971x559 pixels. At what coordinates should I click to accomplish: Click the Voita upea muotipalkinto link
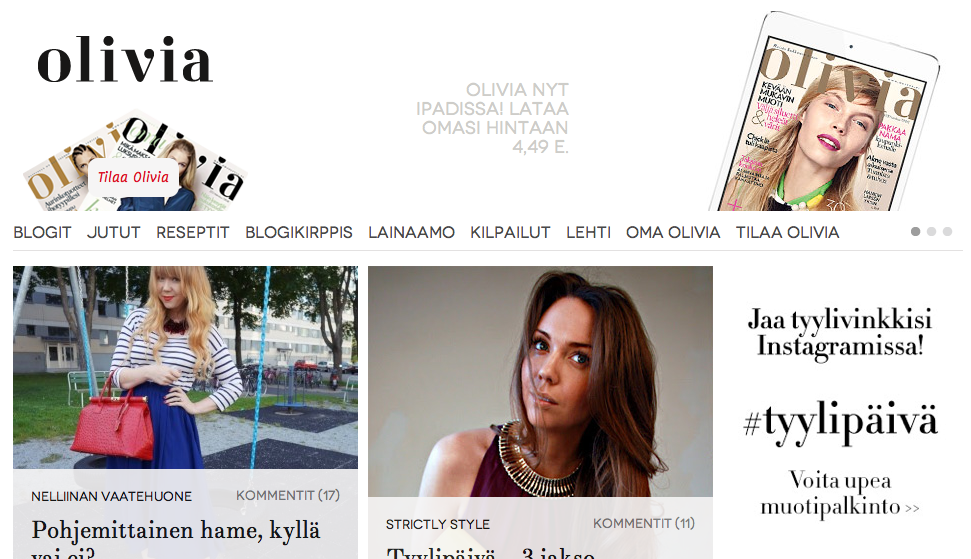tap(840, 494)
